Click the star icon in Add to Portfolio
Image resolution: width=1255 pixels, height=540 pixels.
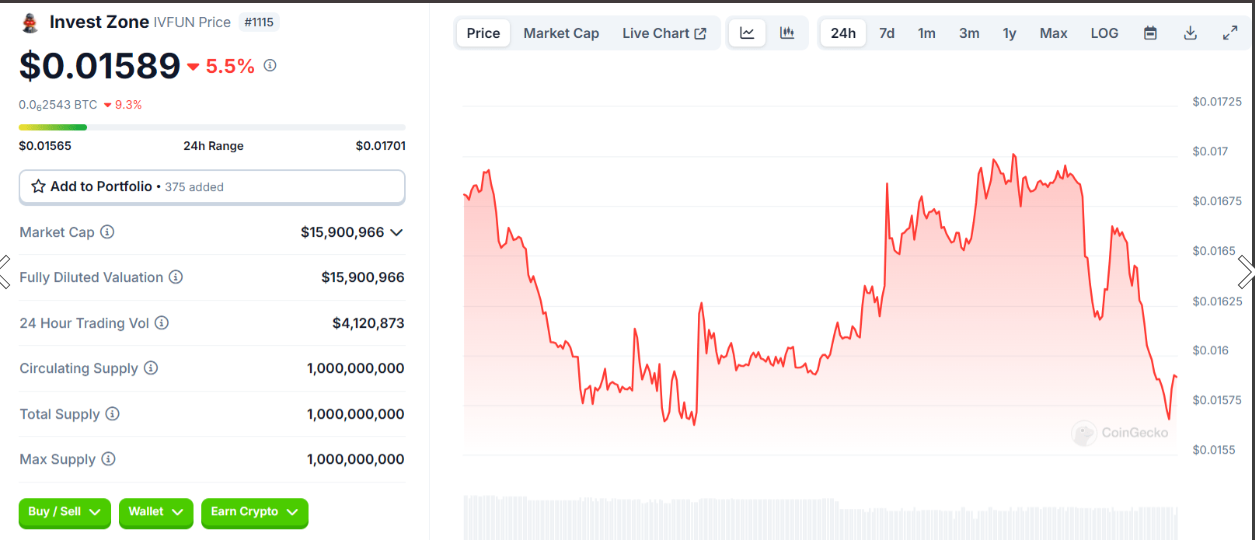[39, 187]
